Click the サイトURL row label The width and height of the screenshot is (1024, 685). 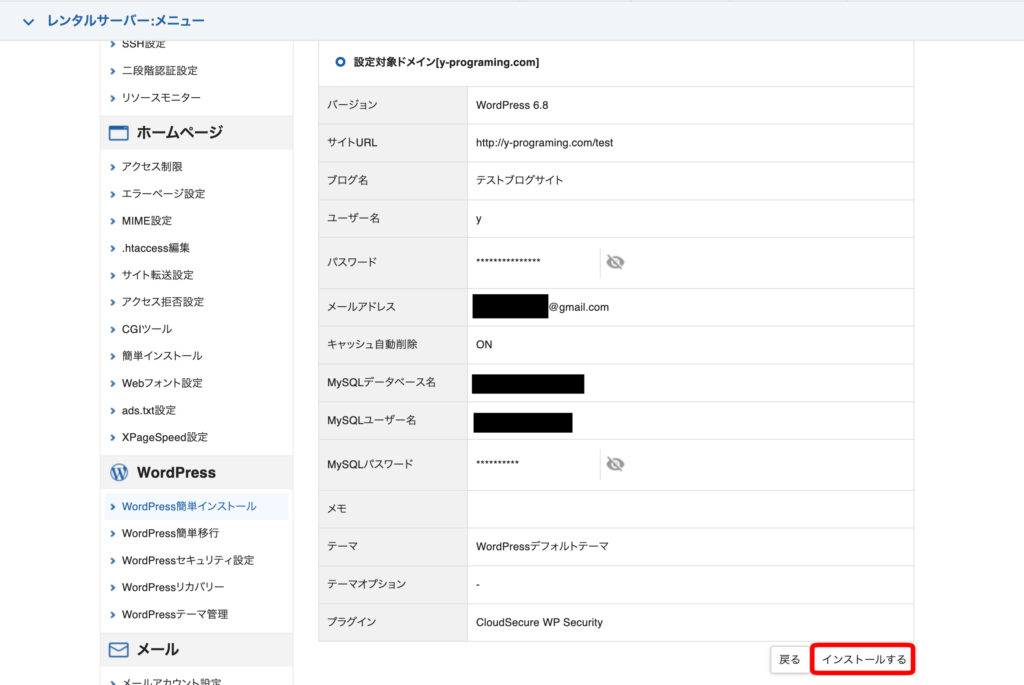[352, 143]
